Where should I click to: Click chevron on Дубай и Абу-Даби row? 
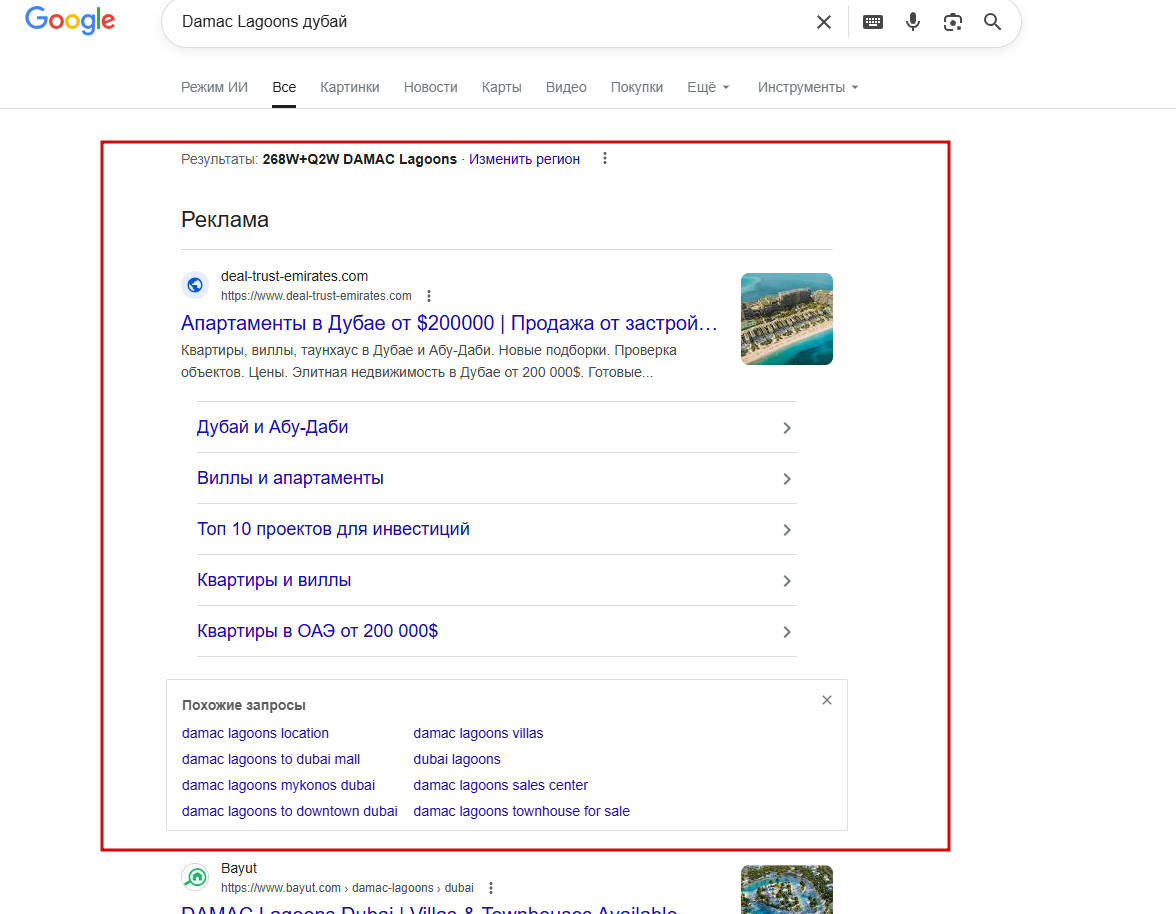pos(787,427)
